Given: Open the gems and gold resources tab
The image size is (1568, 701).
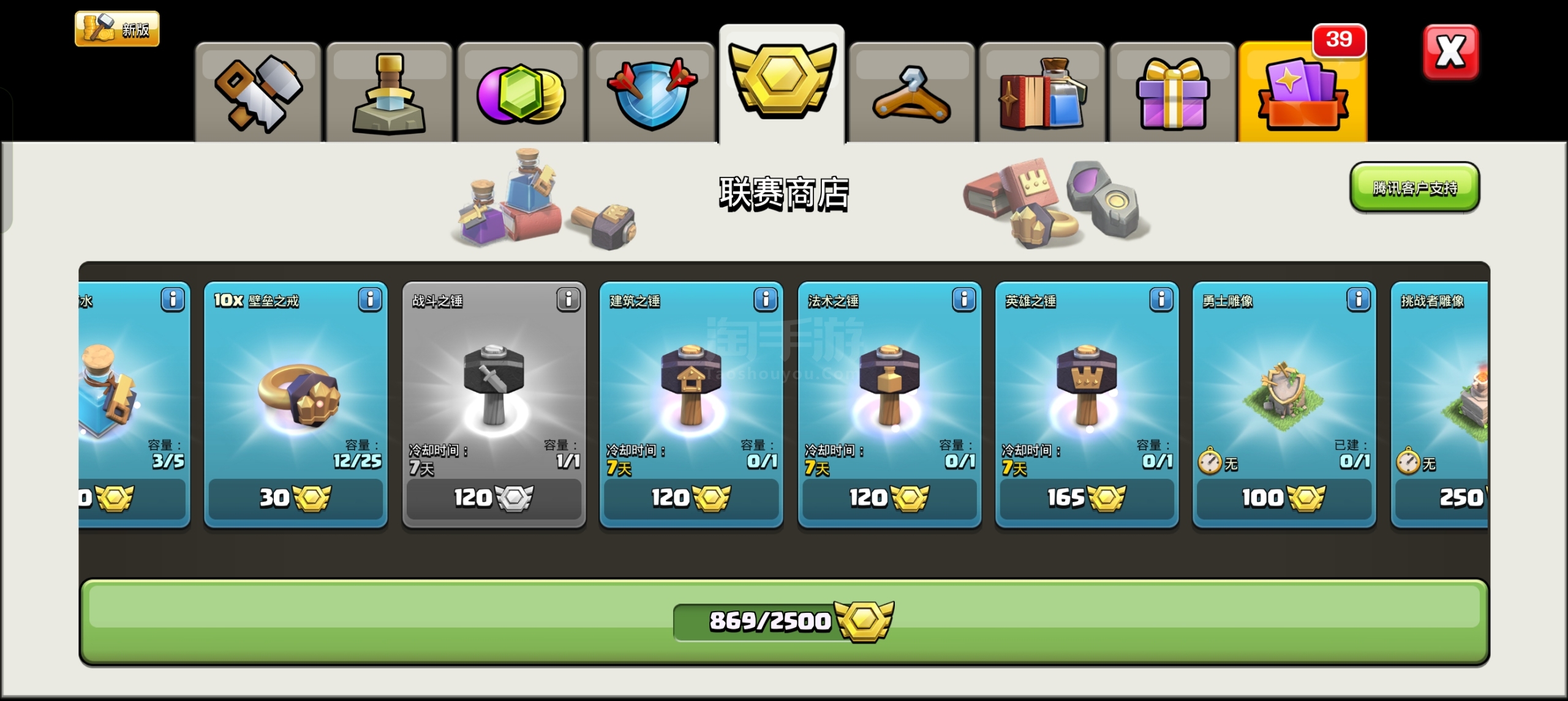Looking at the screenshot, I should point(520,92).
